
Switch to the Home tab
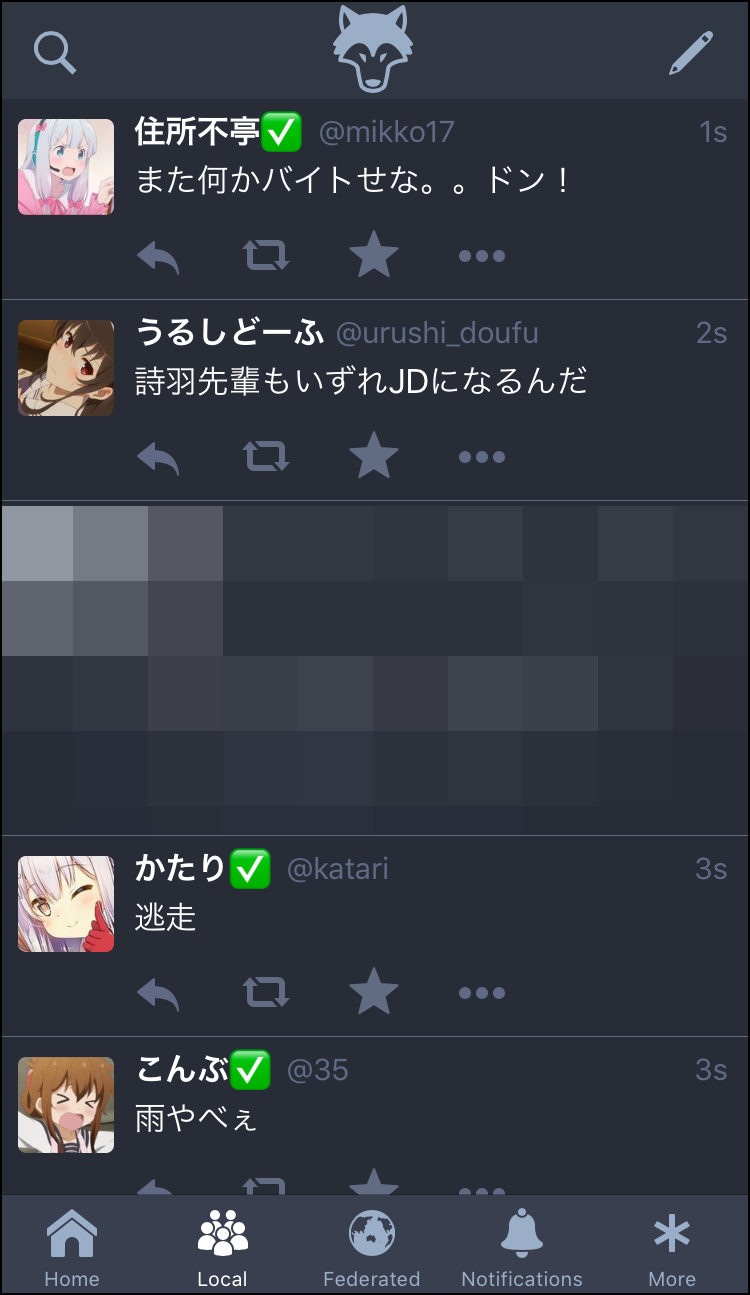[72, 1247]
